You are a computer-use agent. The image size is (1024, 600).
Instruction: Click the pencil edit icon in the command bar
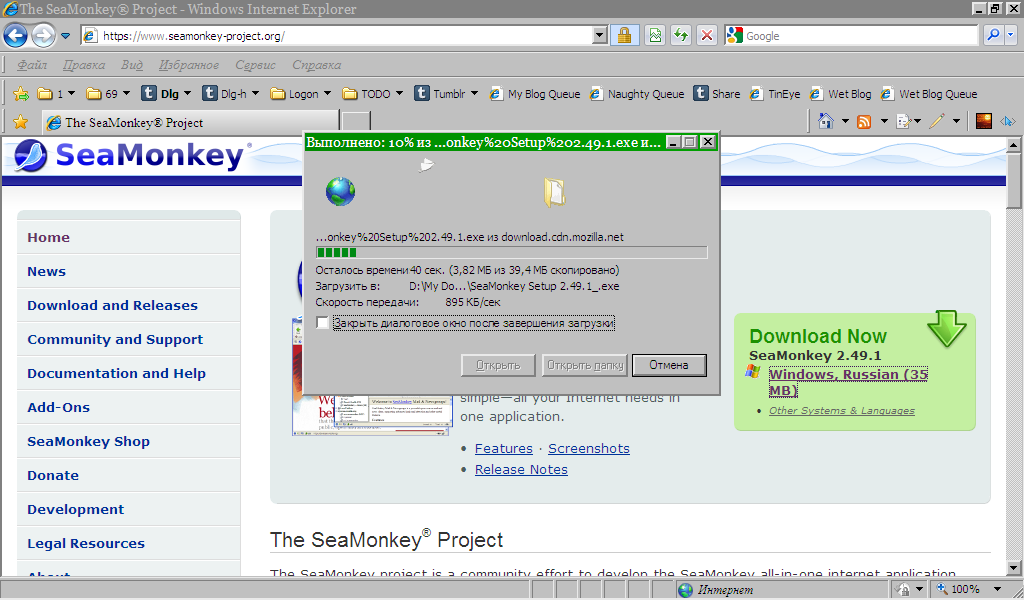937,121
